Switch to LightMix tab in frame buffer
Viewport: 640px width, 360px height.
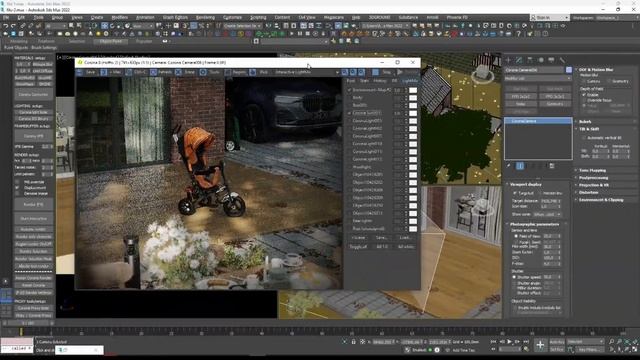tap(409, 81)
